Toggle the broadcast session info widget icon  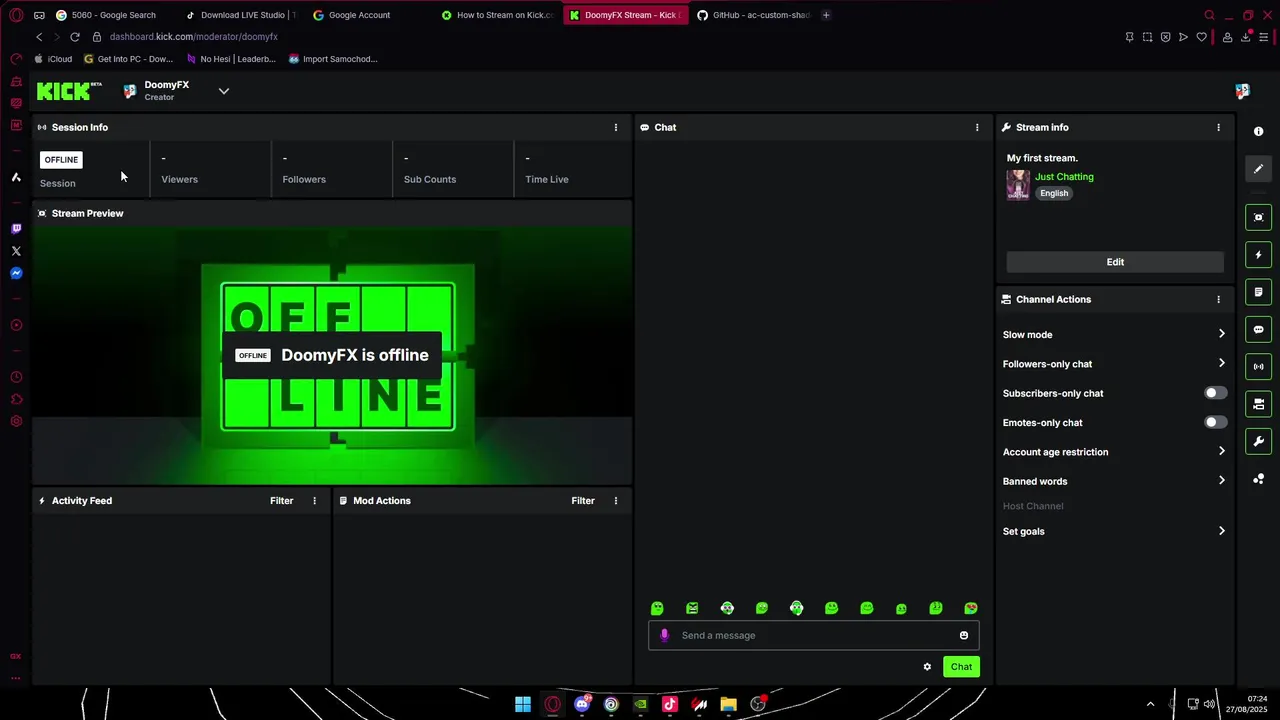1259,367
